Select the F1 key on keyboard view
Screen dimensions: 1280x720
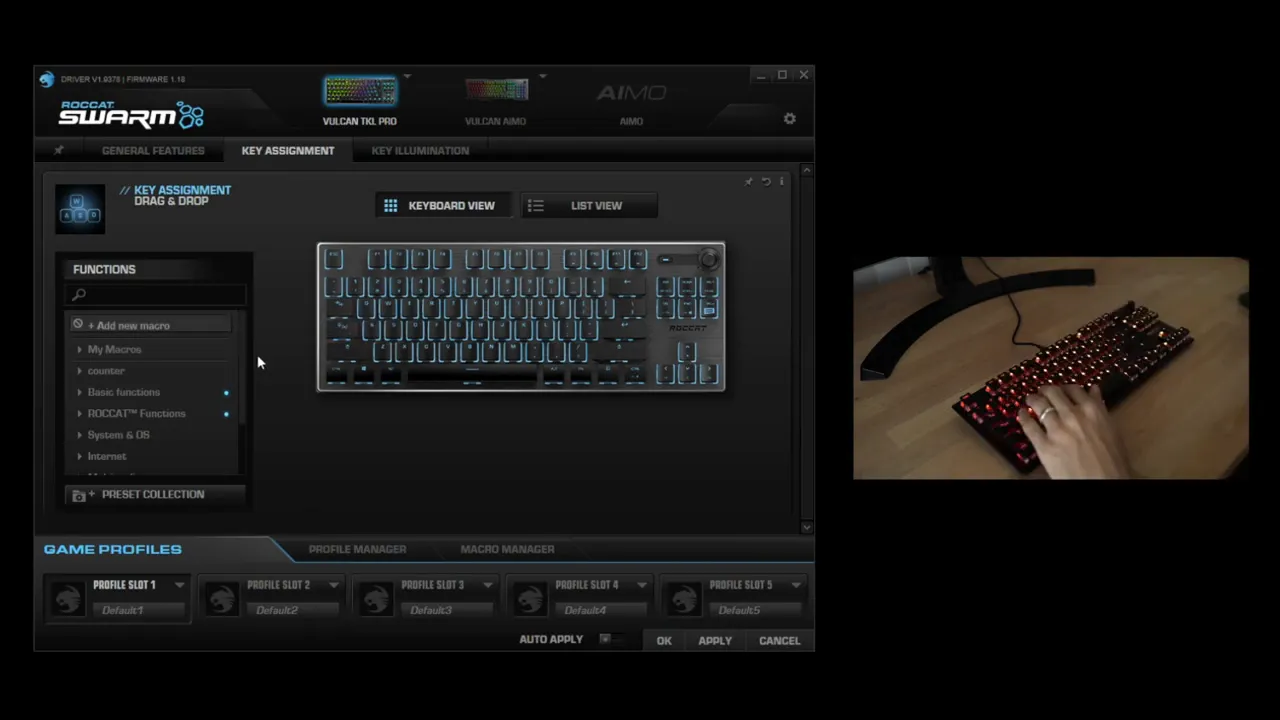pyautogui.click(x=377, y=259)
